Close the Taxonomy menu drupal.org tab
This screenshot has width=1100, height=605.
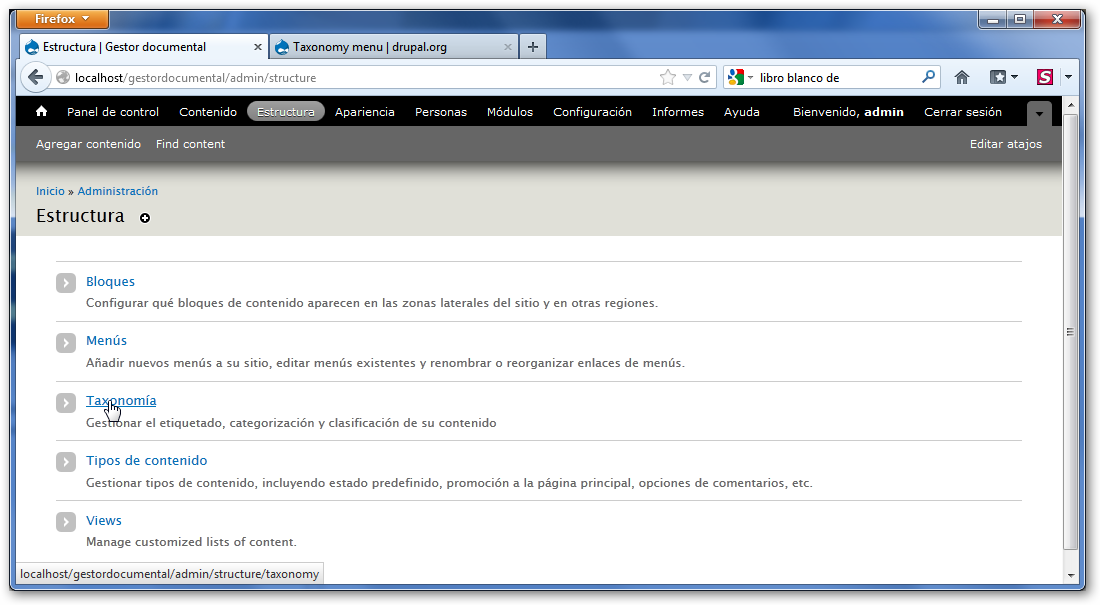coord(508,47)
